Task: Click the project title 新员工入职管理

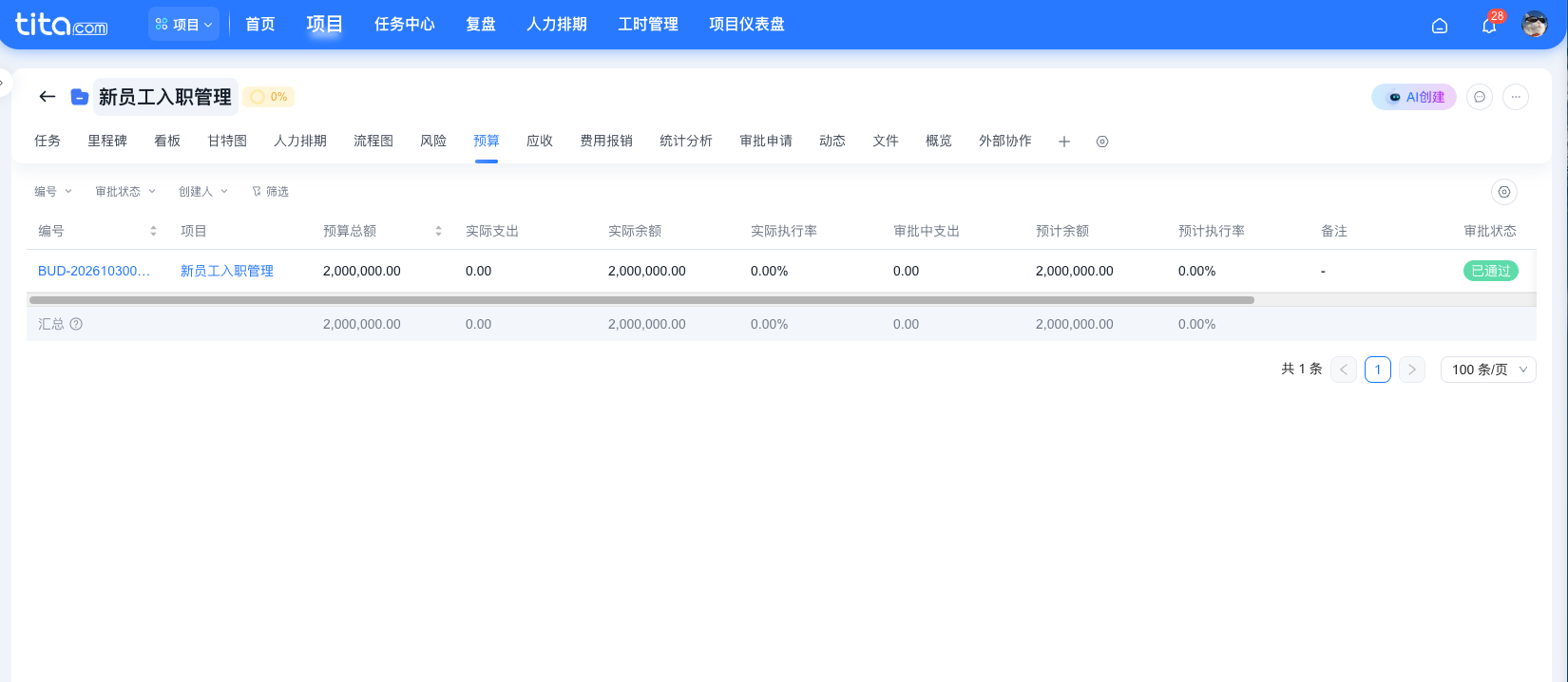Action: pos(165,97)
